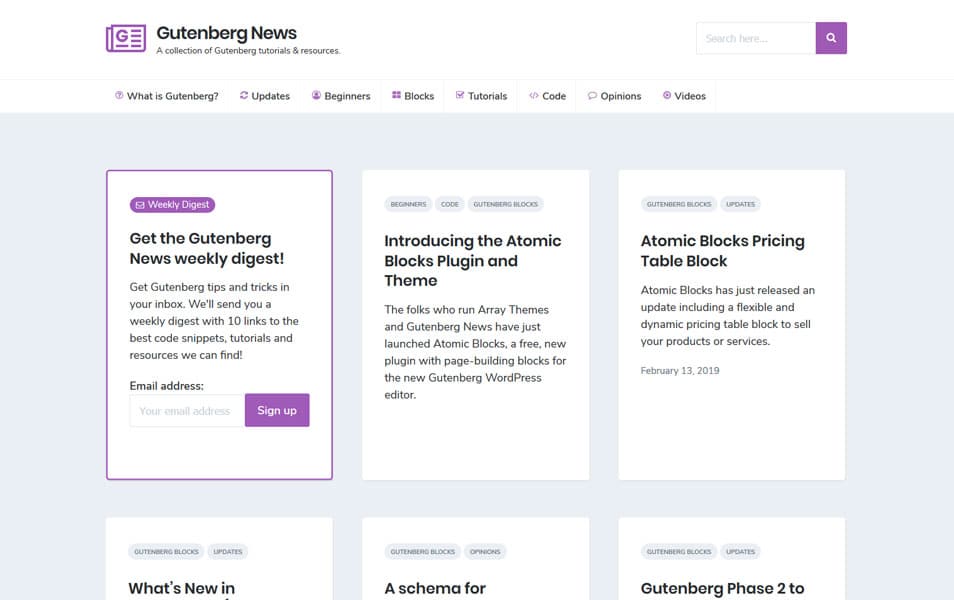Select GUTENBERG BLOCKS tag on A schema for card
Screen dimensions: 954x600
coord(422,552)
